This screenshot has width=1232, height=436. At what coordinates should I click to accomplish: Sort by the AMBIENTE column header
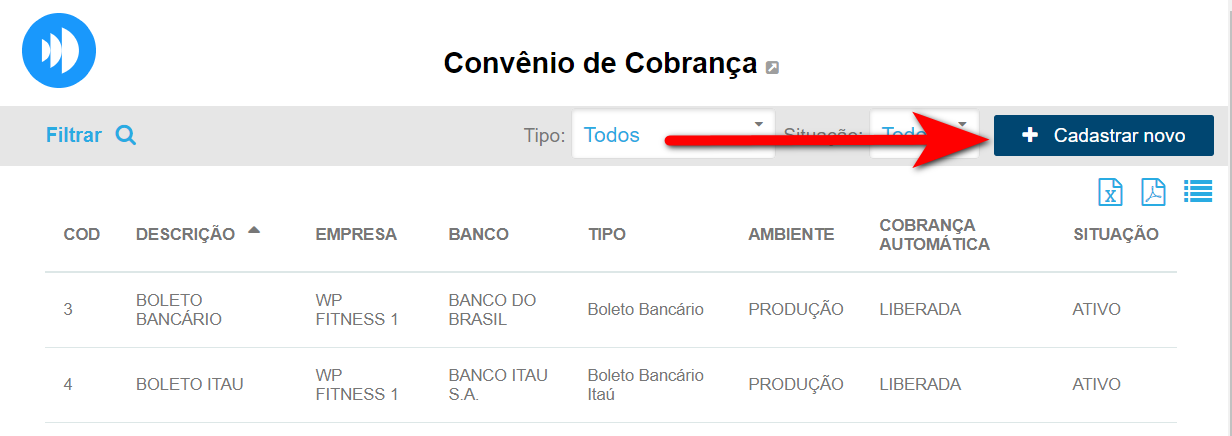pos(790,234)
